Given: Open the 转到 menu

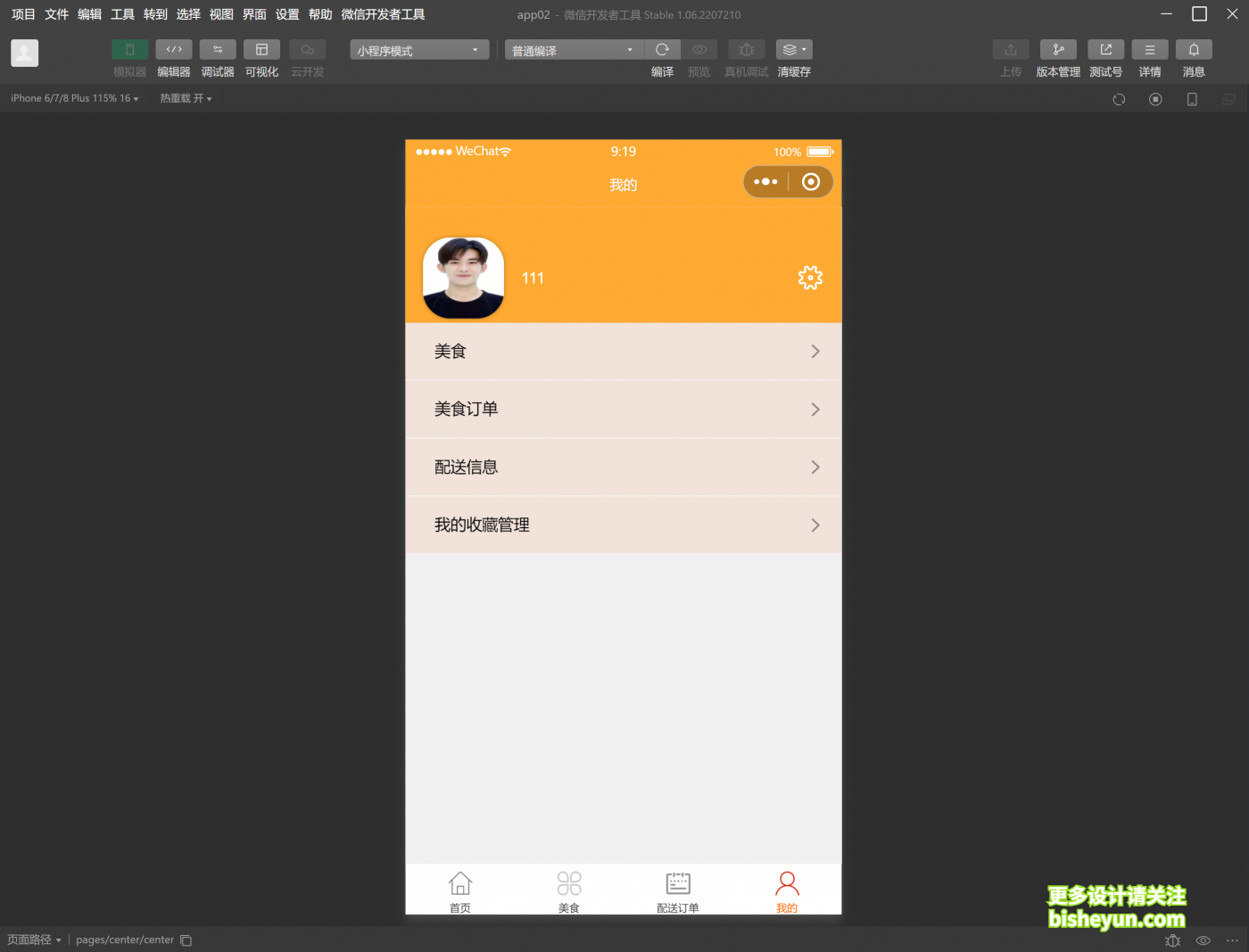Looking at the screenshot, I should 155,14.
